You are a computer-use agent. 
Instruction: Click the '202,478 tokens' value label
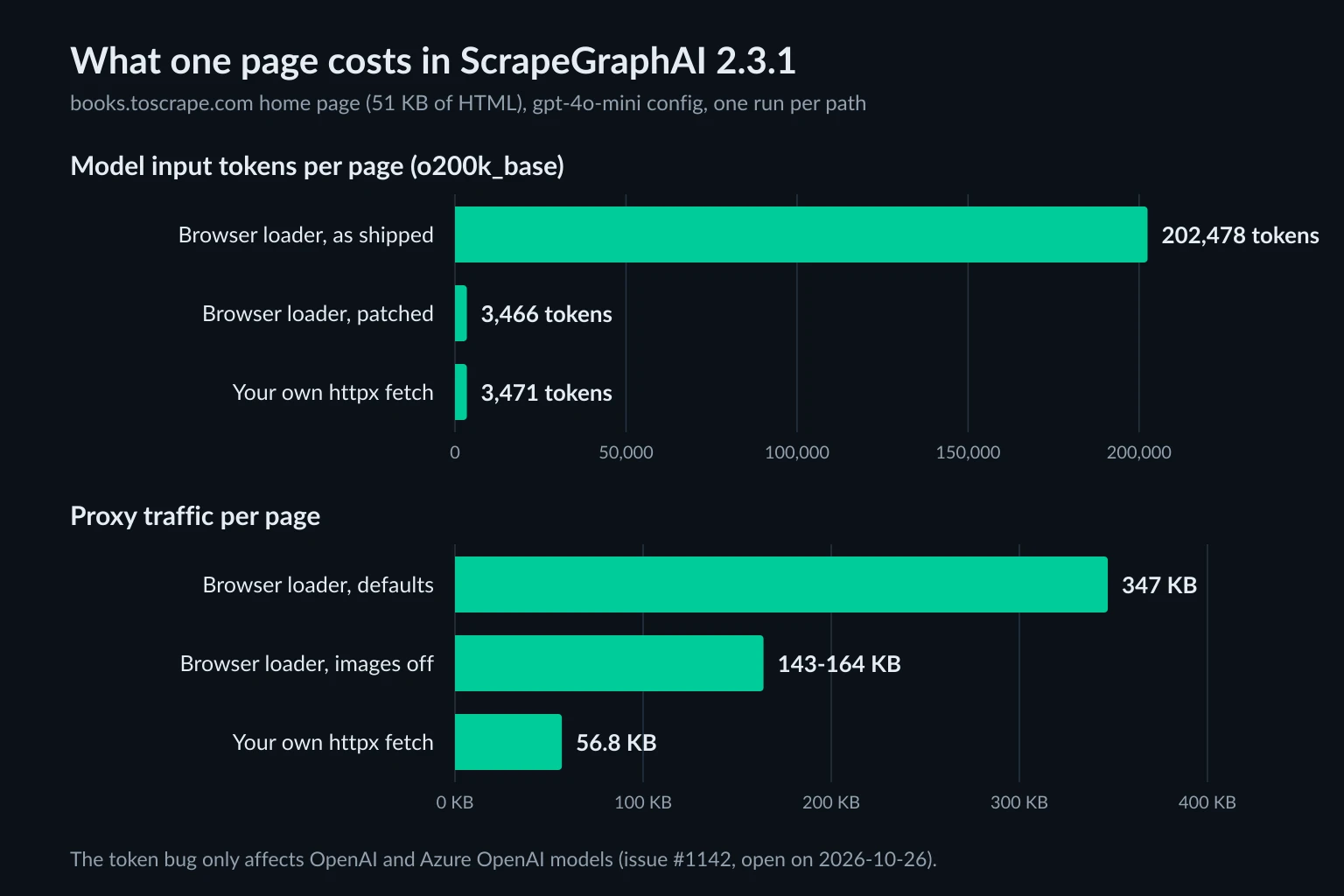tap(1240, 235)
